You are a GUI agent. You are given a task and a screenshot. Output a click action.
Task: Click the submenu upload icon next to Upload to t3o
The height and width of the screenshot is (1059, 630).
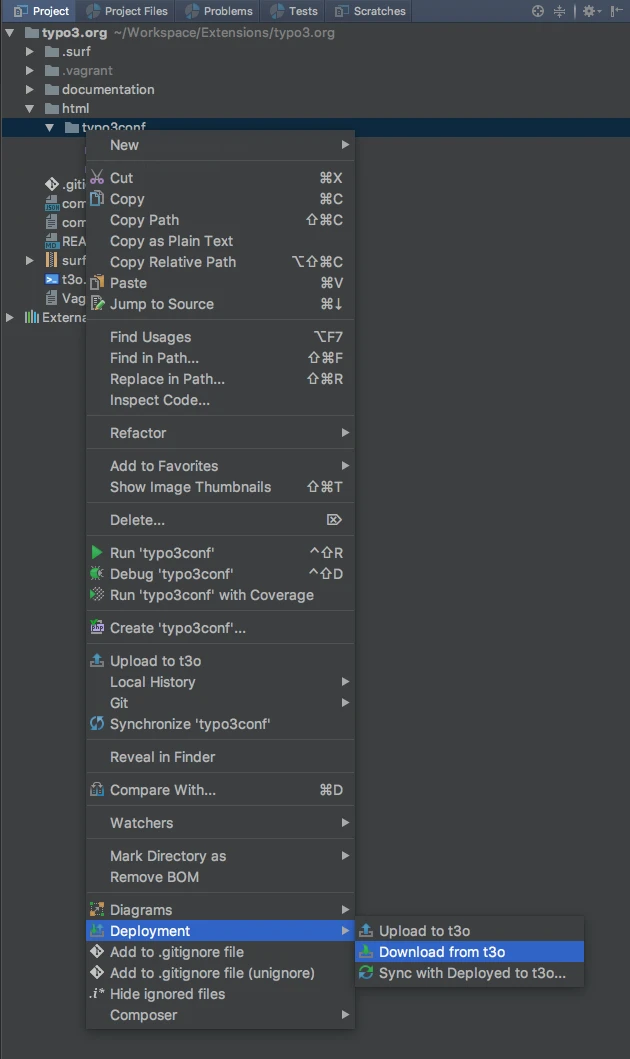coord(366,931)
